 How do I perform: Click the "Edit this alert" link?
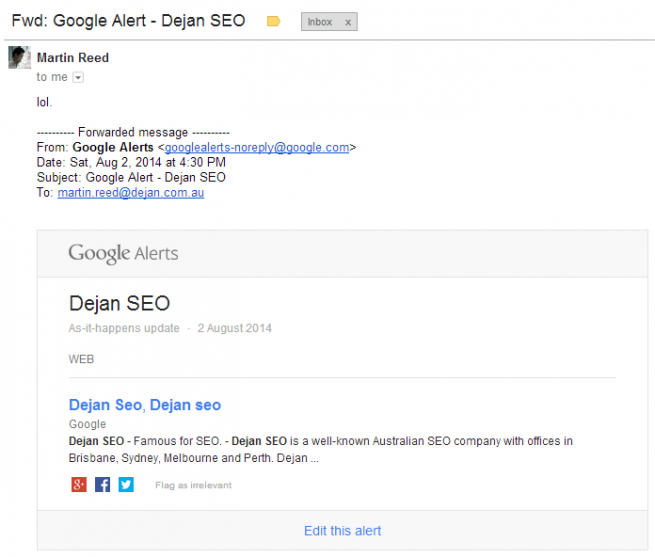[343, 531]
